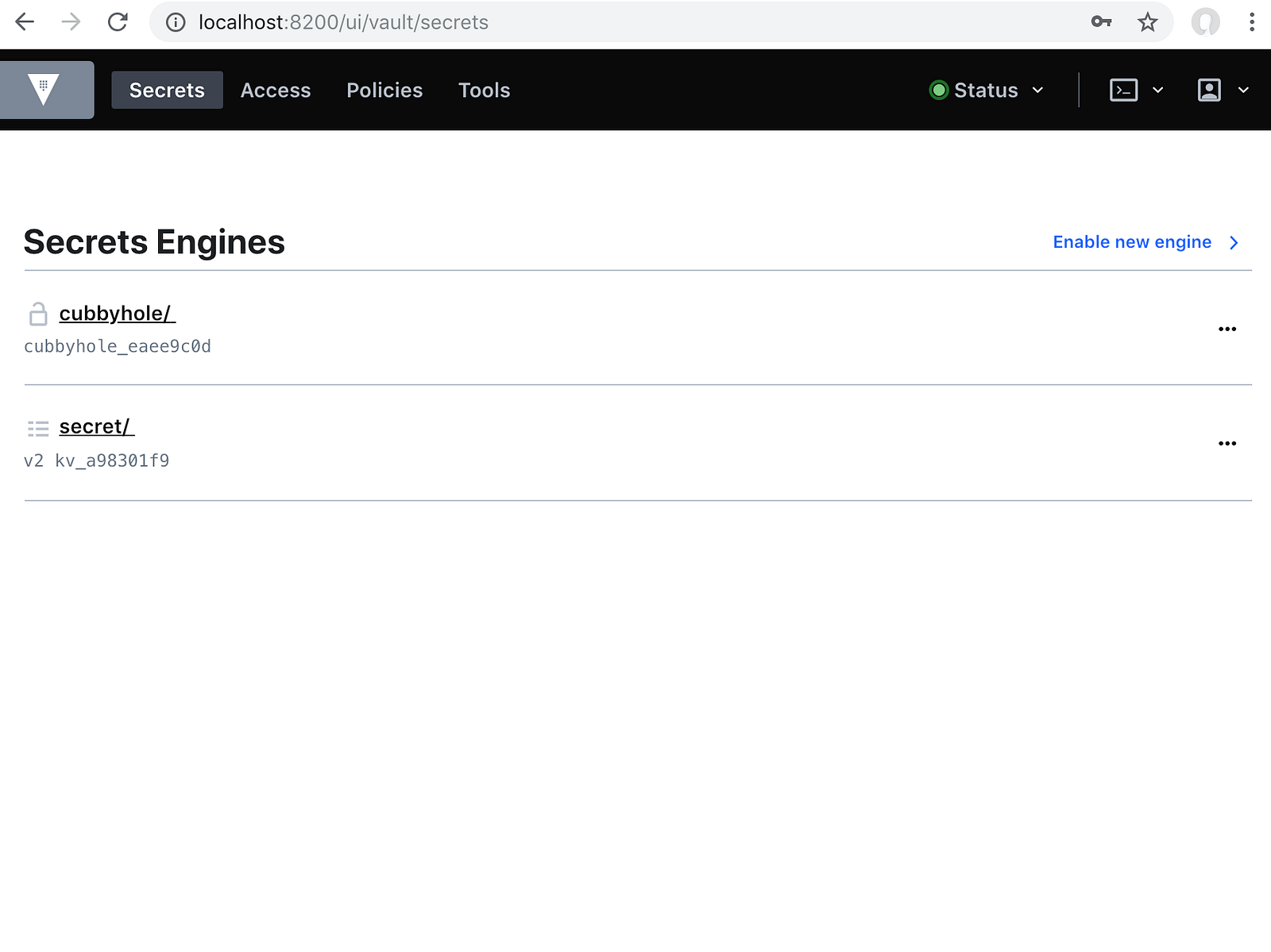Bookmark this page with star icon
This screenshot has width=1271, height=952.
1147,22
